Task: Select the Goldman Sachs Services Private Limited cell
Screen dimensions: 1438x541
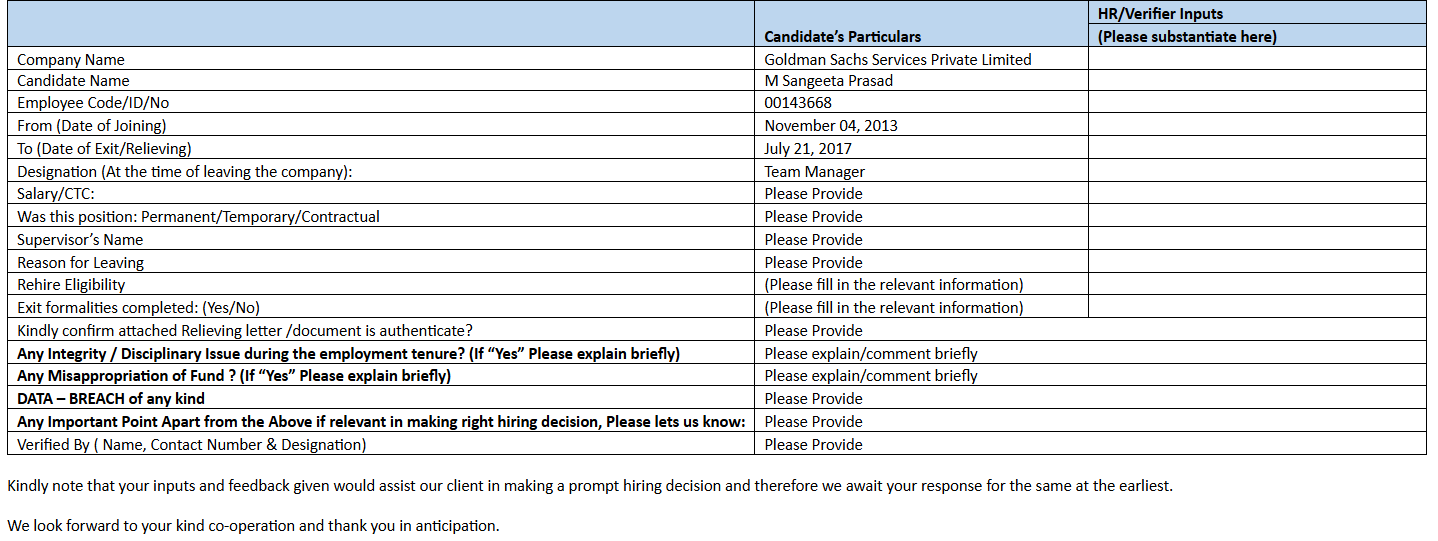Action: pos(897,59)
